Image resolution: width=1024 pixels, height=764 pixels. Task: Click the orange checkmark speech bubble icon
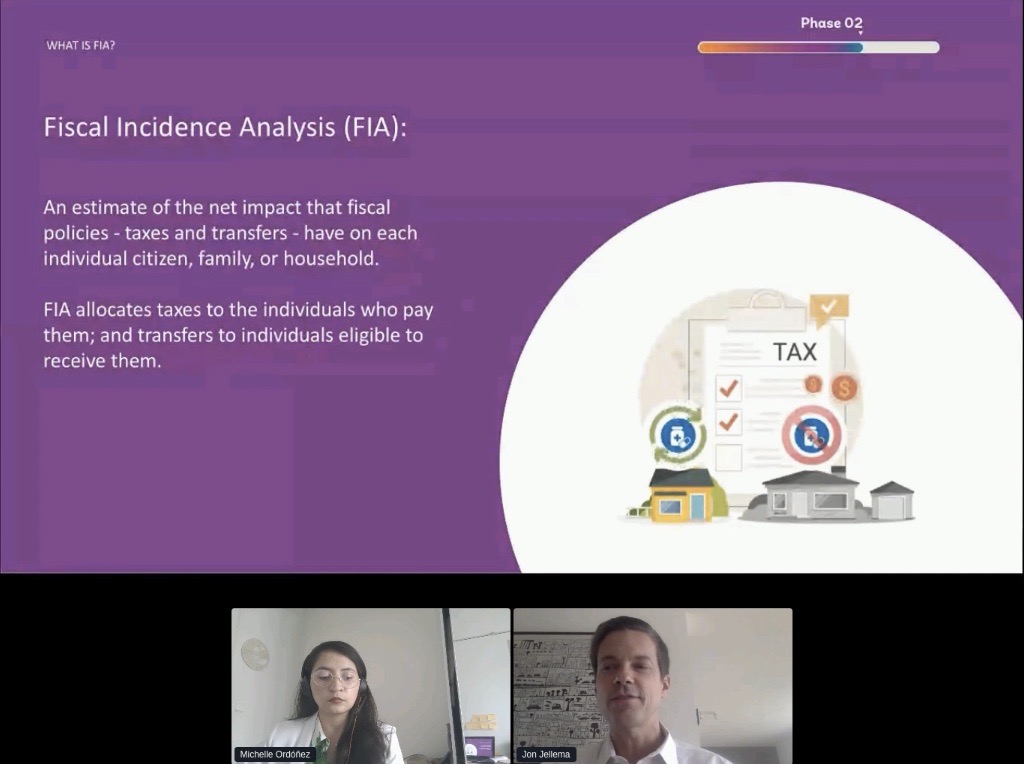tap(829, 308)
